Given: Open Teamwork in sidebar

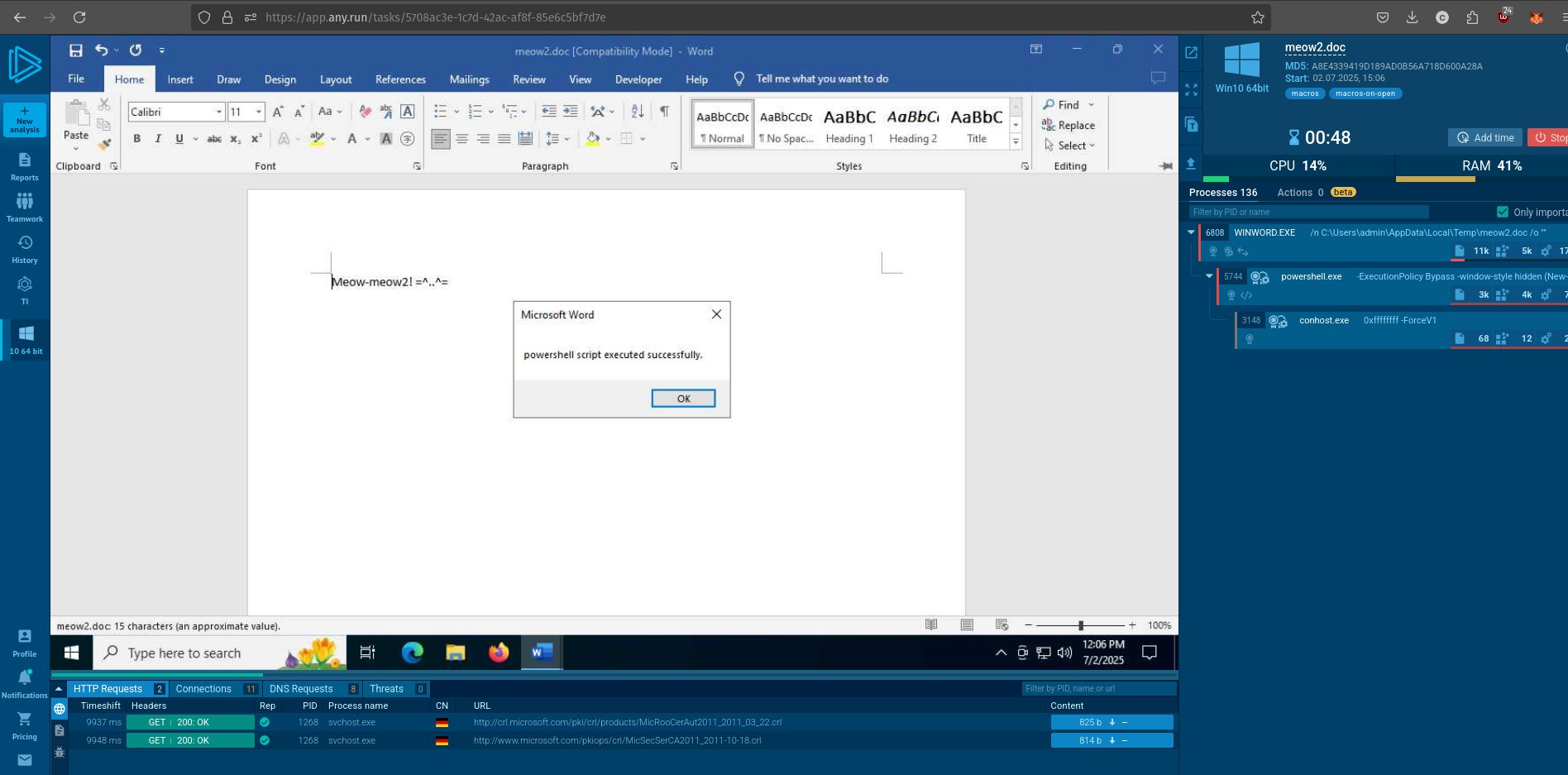Looking at the screenshot, I should [25, 208].
